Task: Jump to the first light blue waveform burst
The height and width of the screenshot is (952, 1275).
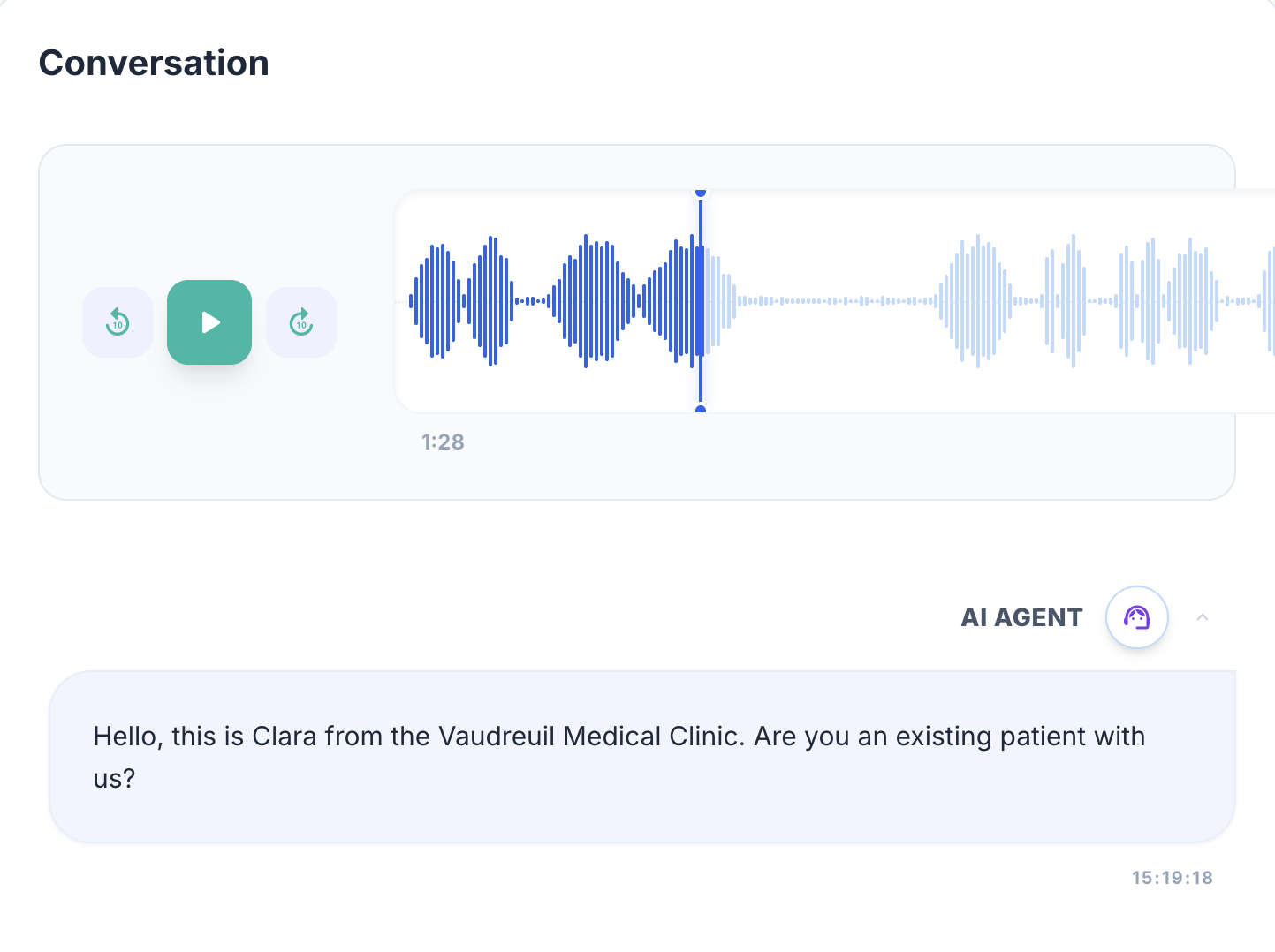Action: point(976,301)
